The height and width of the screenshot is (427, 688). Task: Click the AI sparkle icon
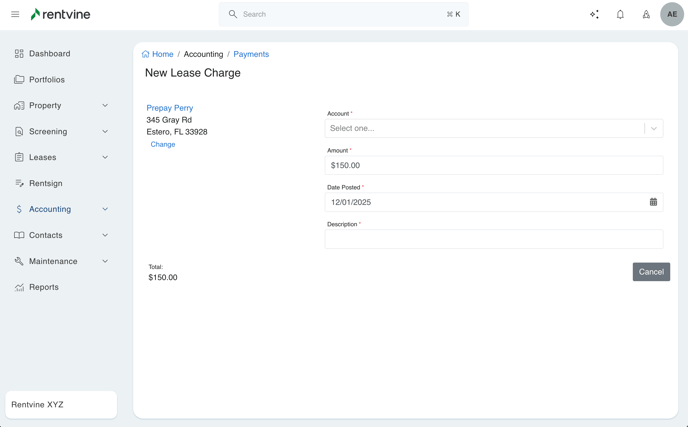(x=594, y=15)
